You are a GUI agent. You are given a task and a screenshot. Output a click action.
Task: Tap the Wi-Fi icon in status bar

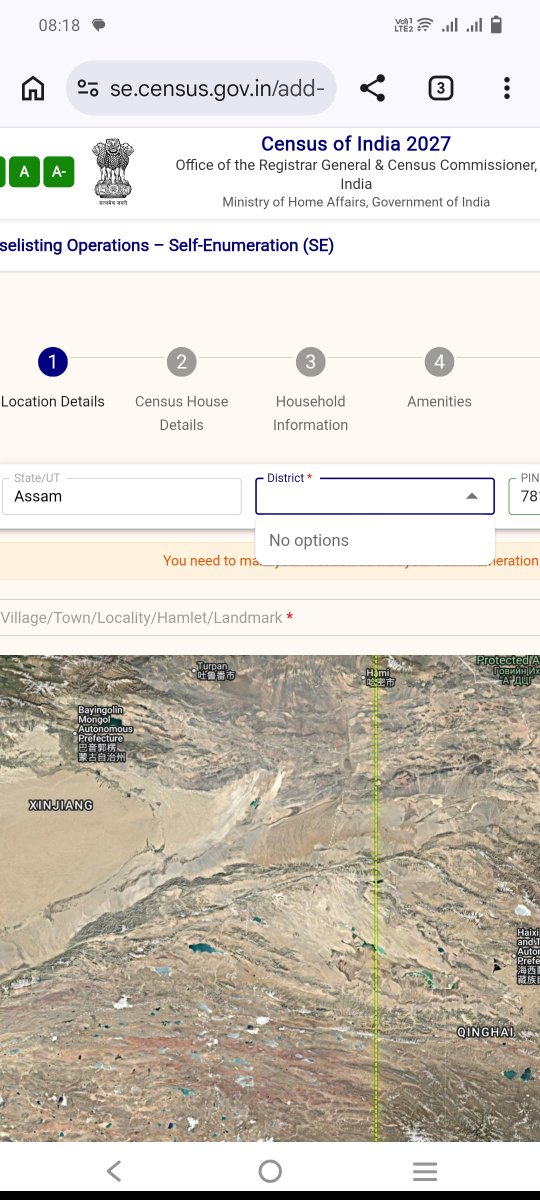(425, 25)
